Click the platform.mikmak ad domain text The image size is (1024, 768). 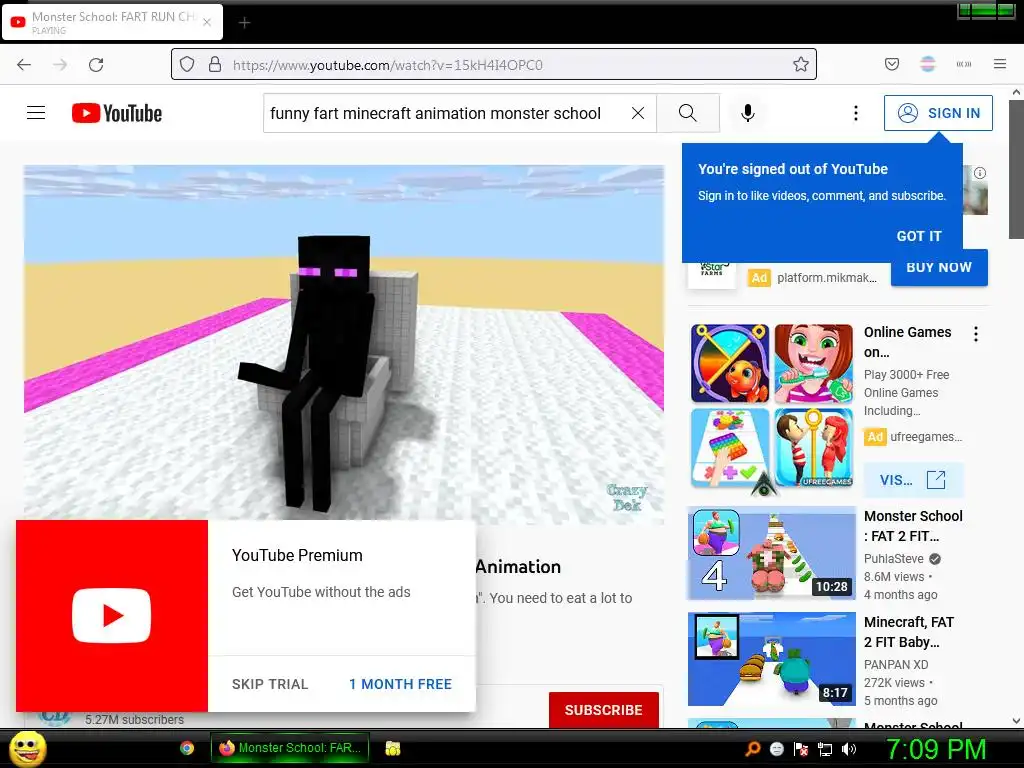point(827,278)
